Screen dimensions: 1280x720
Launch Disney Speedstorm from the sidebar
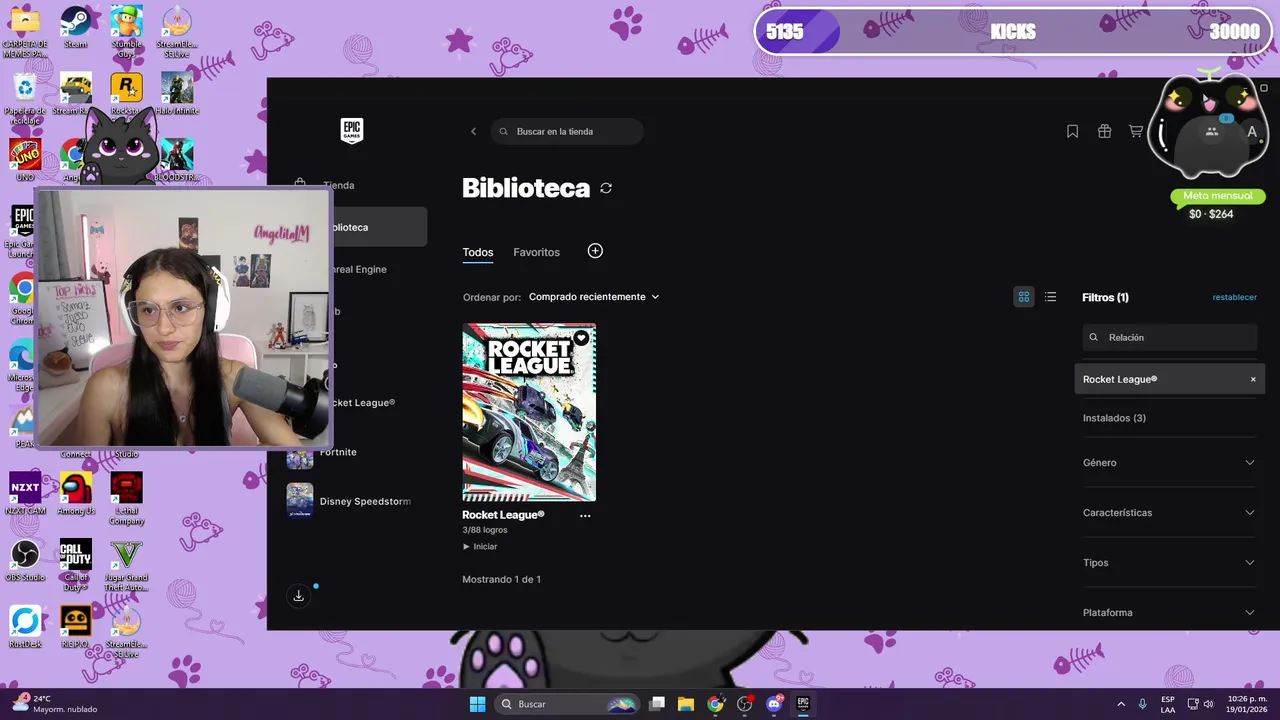(x=350, y=501)
